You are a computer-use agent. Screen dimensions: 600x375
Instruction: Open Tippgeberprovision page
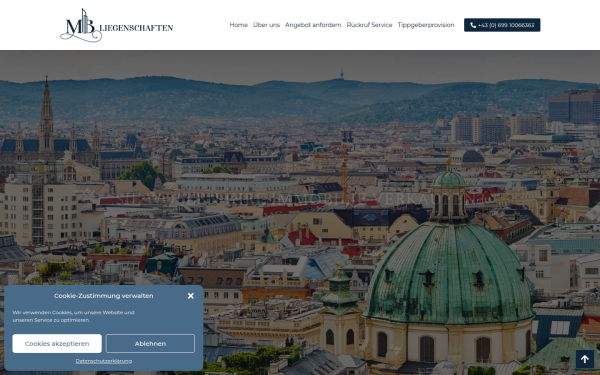[426, 25]
